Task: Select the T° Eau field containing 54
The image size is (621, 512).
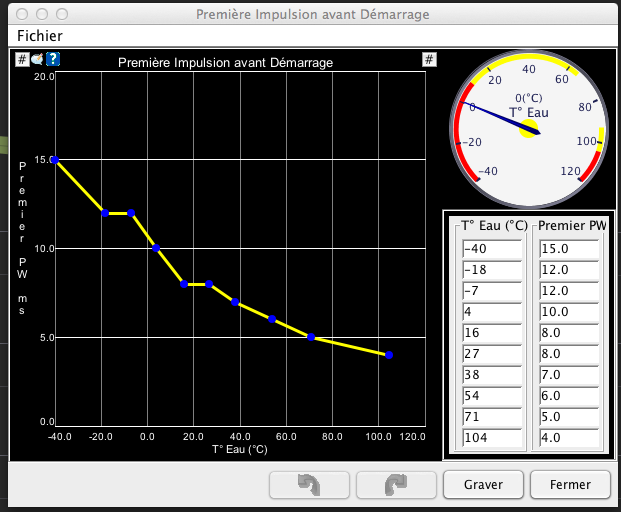Action: pyautogui.click(x=492, y=396)
